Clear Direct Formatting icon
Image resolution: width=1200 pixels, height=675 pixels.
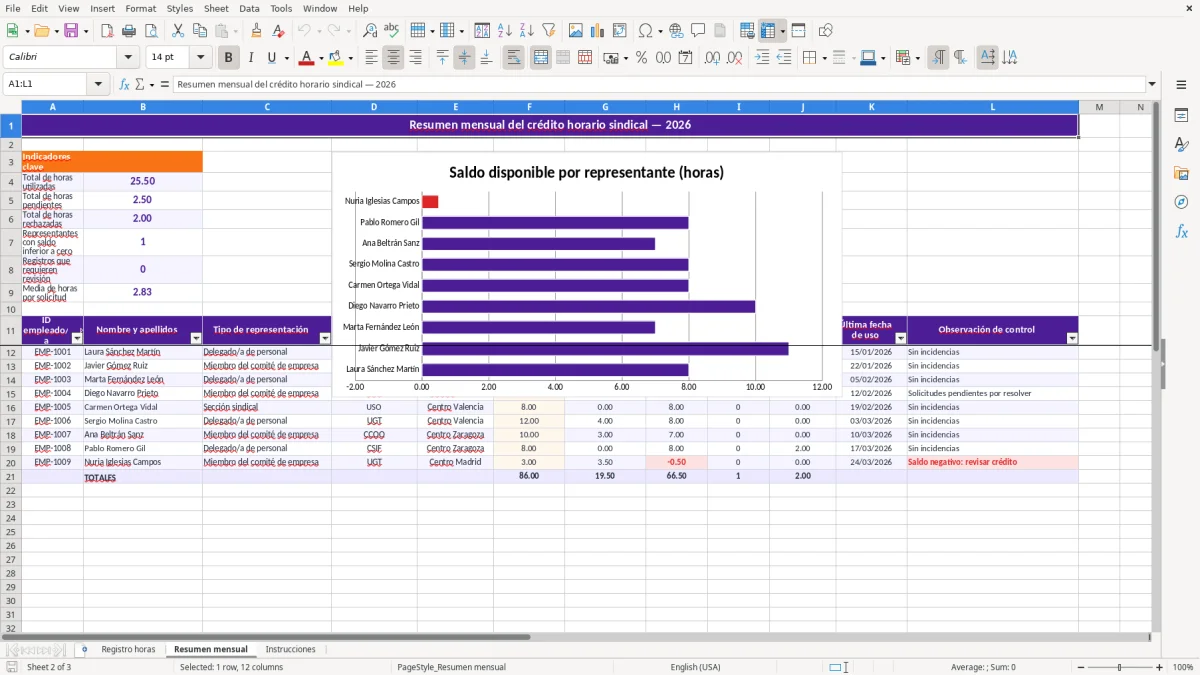coord(278,31)
